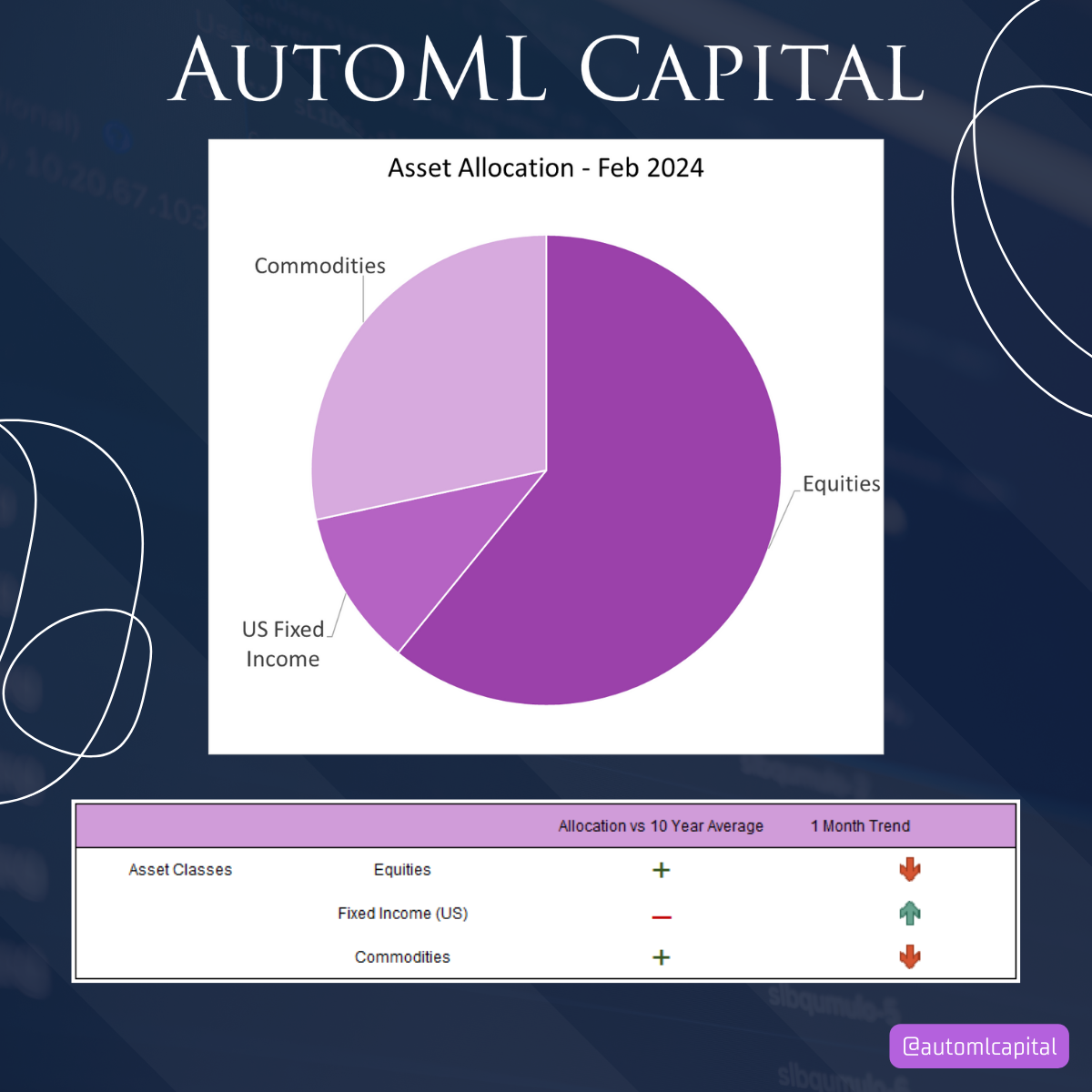The height and width of the screenshot is (1092, 1092).
Task: Select the red minus sign for Fixed Income
Action: coord(662,916)
